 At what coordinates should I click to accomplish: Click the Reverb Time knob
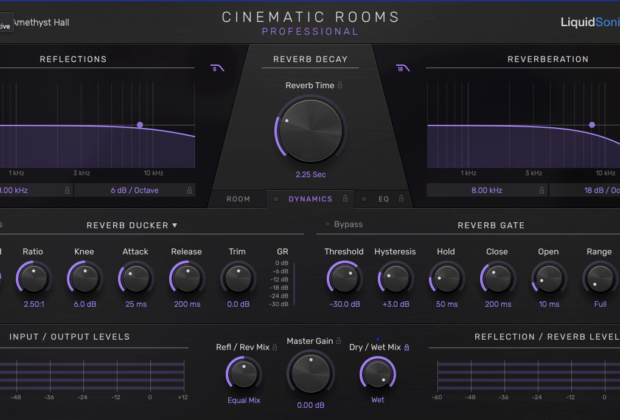pos(310,133)
